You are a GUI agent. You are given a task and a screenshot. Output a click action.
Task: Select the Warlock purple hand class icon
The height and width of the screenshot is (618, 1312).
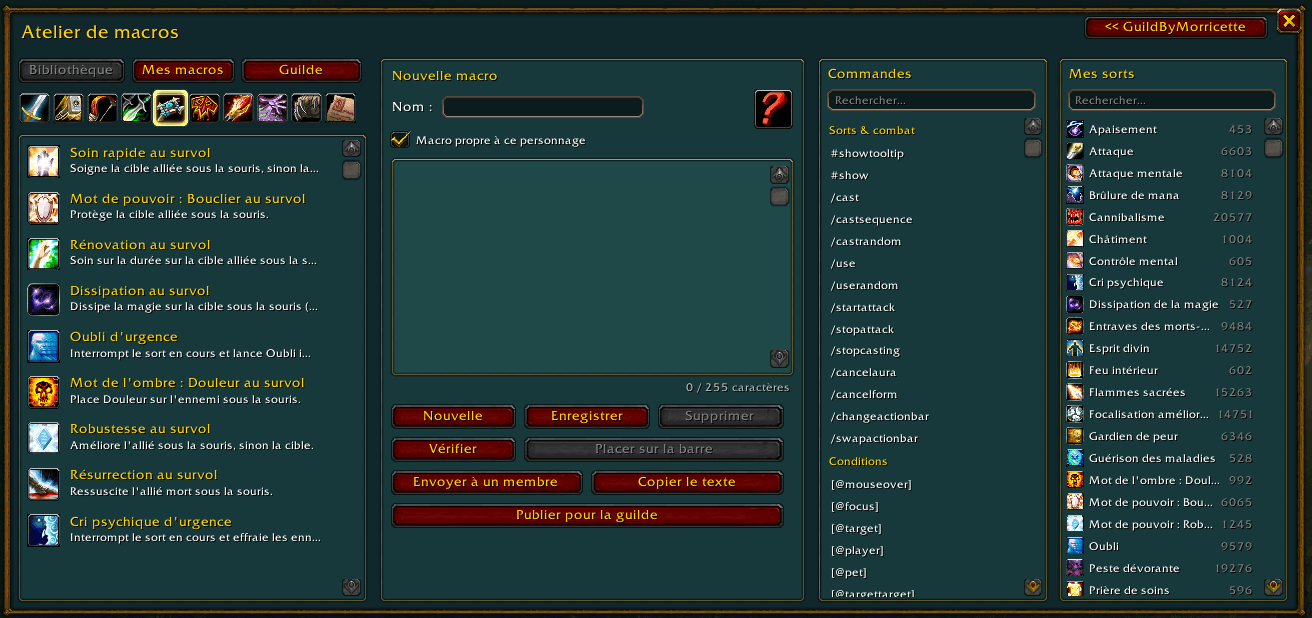point(273,107)
